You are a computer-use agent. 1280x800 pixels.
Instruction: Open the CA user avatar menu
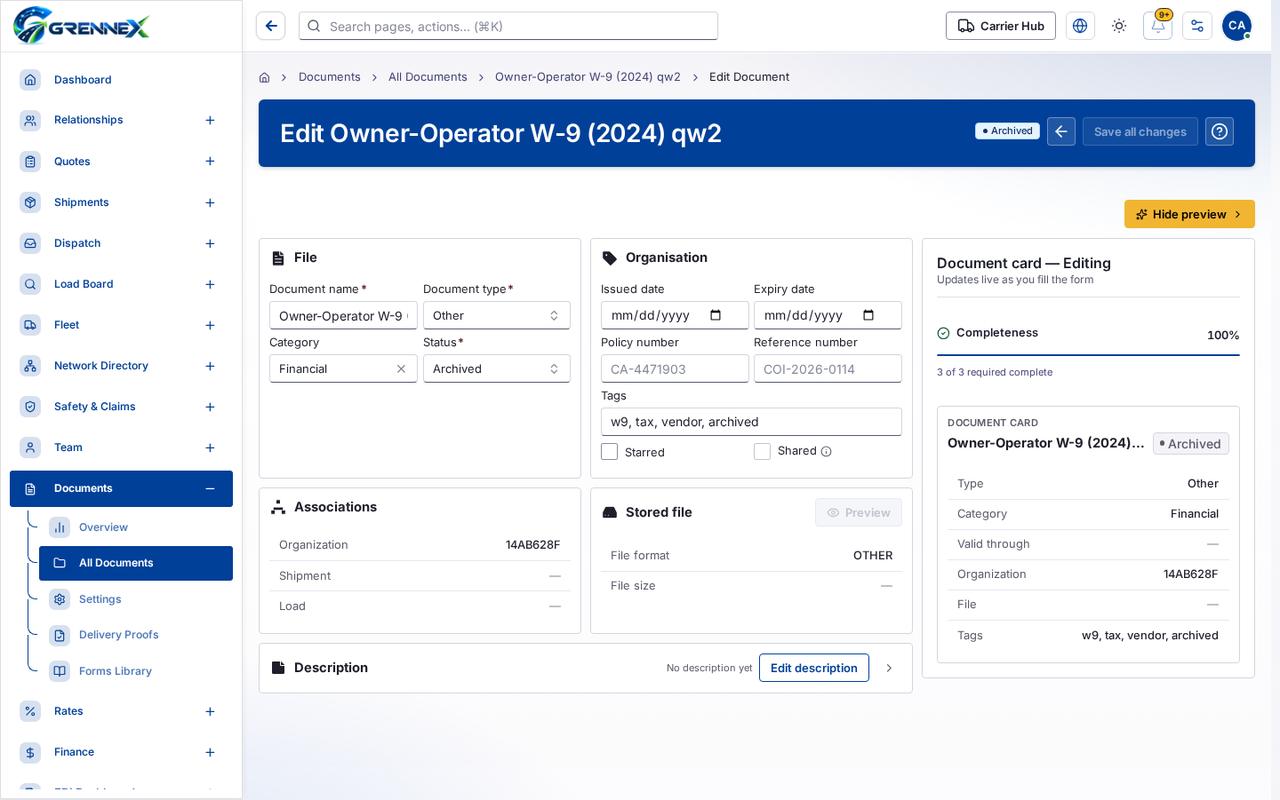(x=1237, y=26)
